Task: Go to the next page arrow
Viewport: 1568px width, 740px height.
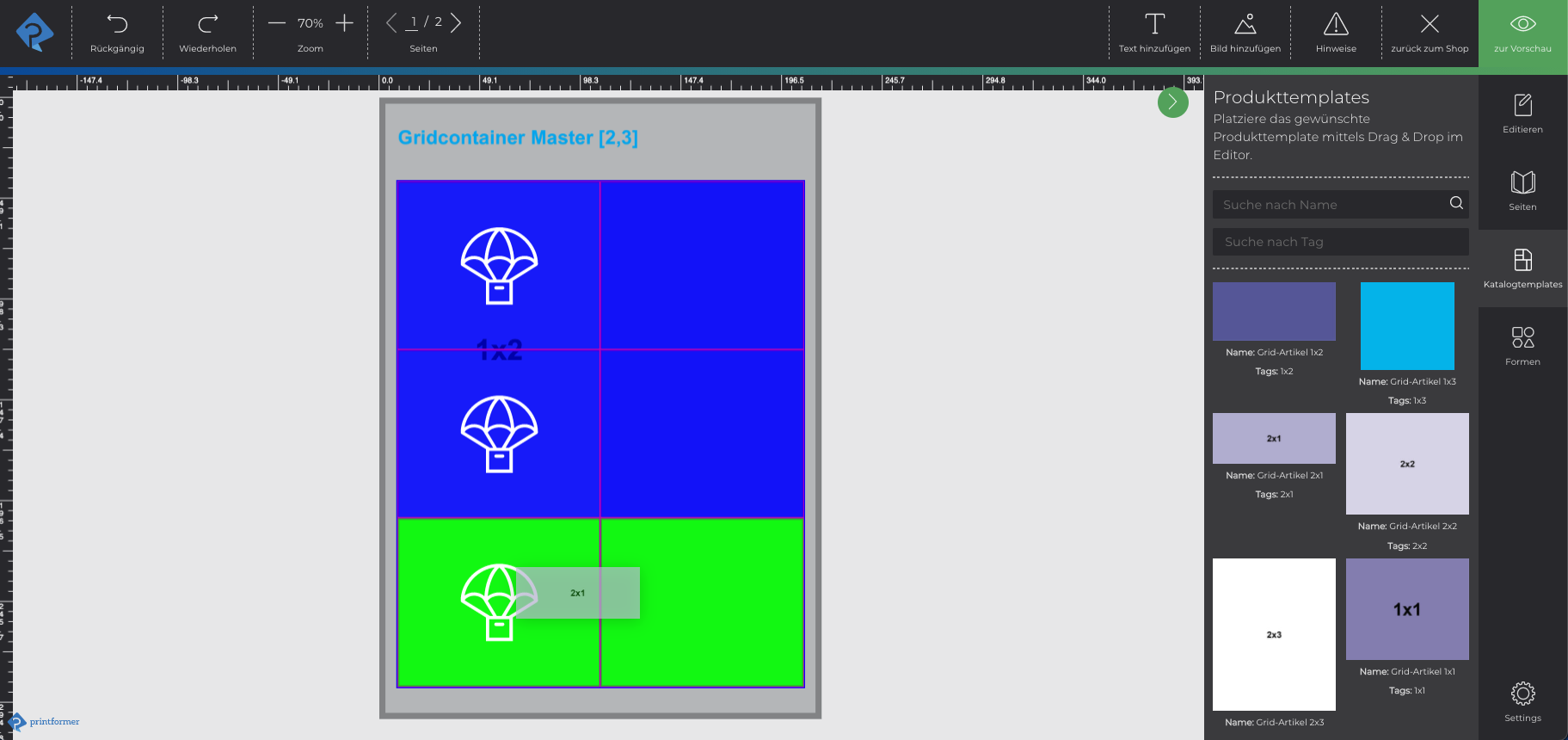Action: tap(456, 23)
